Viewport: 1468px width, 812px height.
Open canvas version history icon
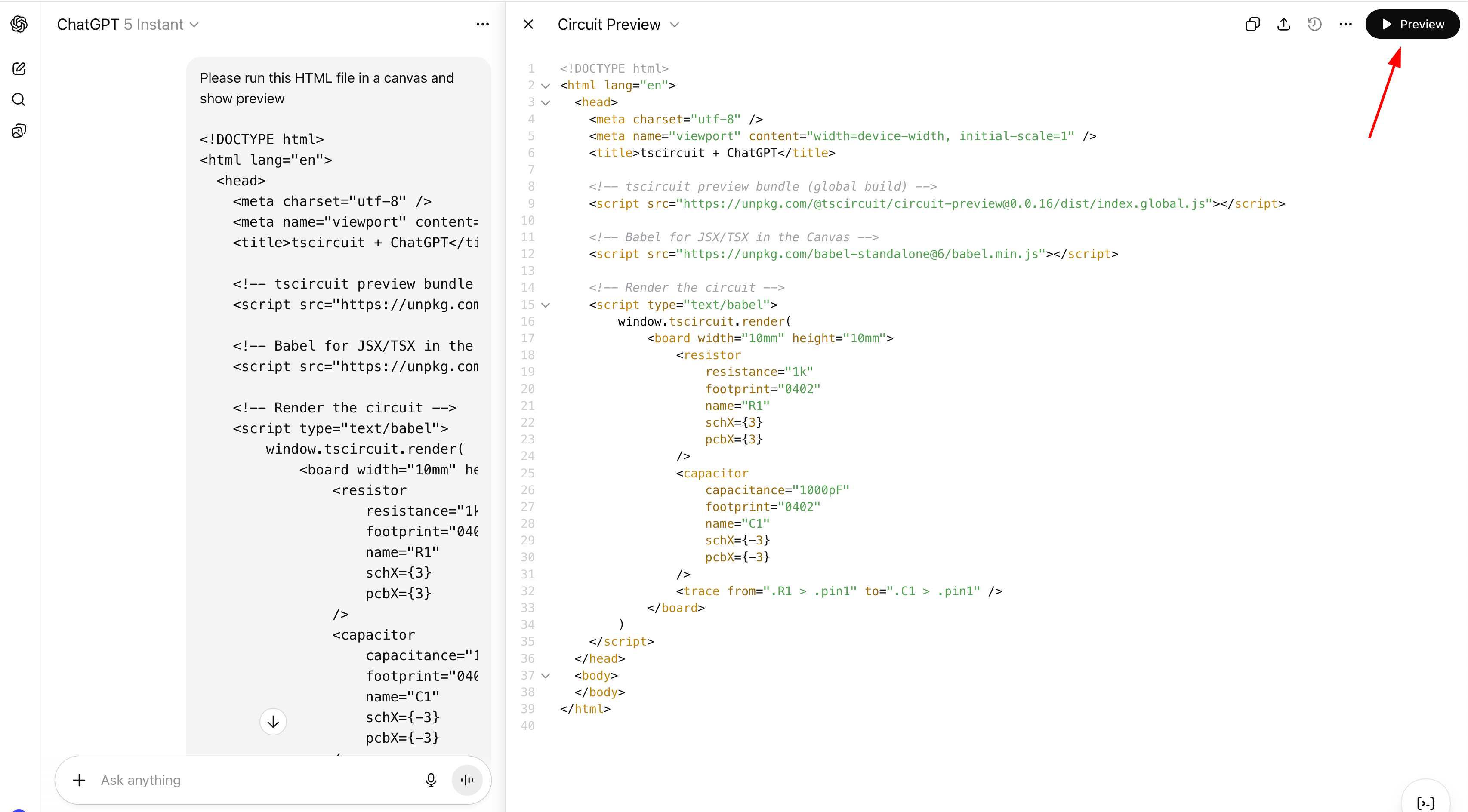[1314, 24]
